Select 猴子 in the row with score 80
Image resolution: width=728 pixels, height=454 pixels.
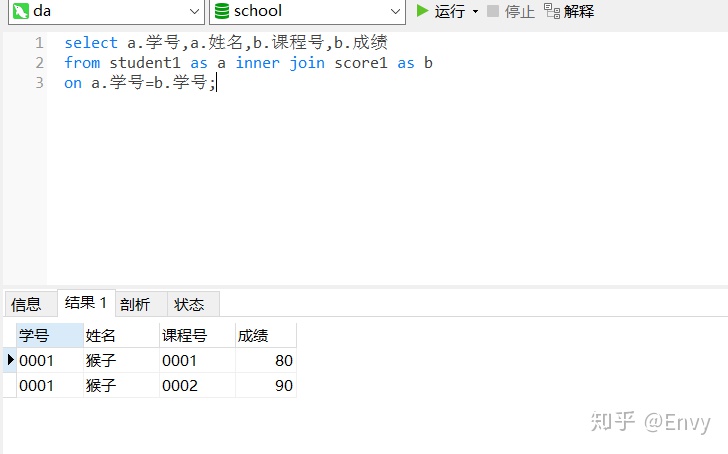coord(121,360)
